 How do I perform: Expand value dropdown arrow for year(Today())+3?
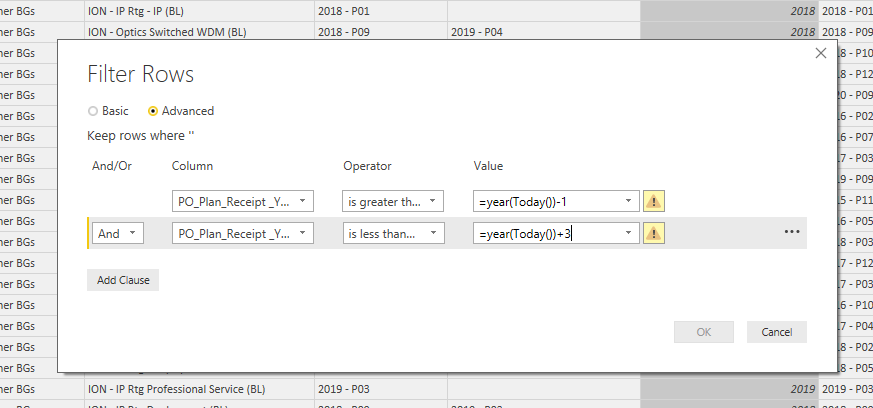coord(629,233)
